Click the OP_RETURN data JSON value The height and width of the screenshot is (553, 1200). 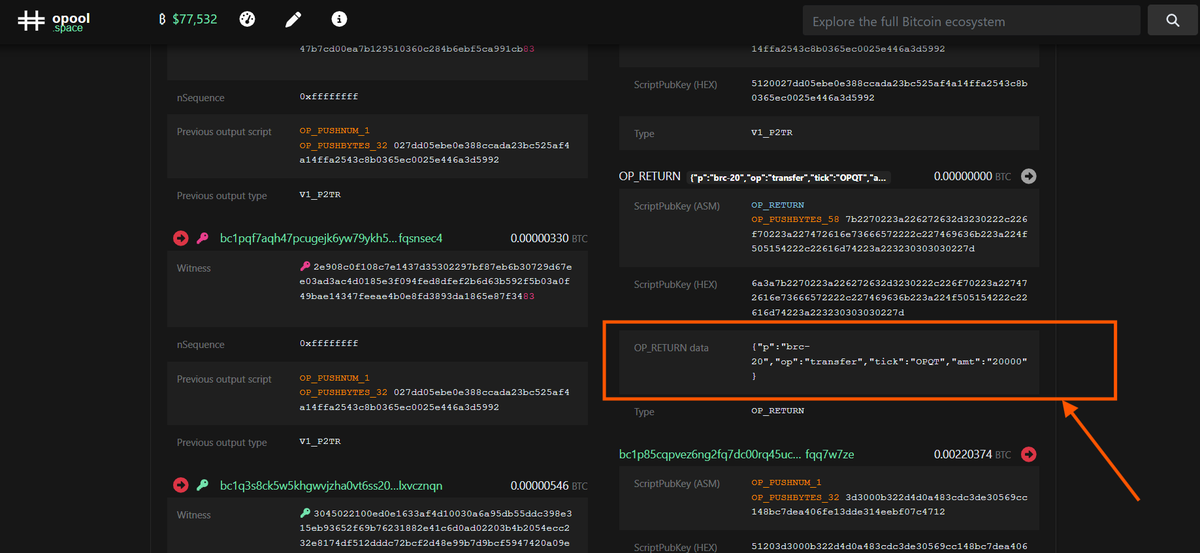(889, 361)
